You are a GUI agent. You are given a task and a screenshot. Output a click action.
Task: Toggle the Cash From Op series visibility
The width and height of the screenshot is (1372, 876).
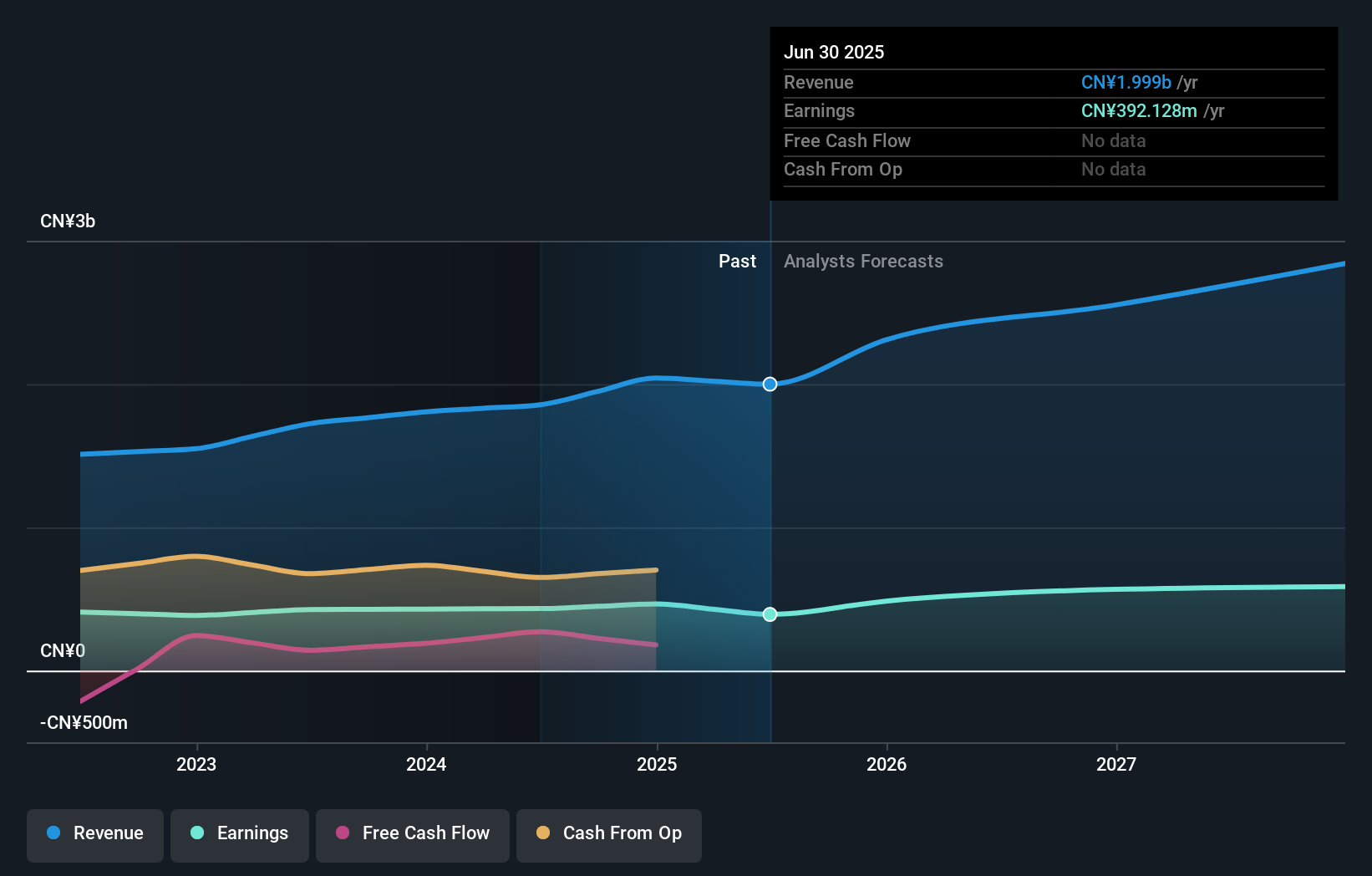(608, 833)
